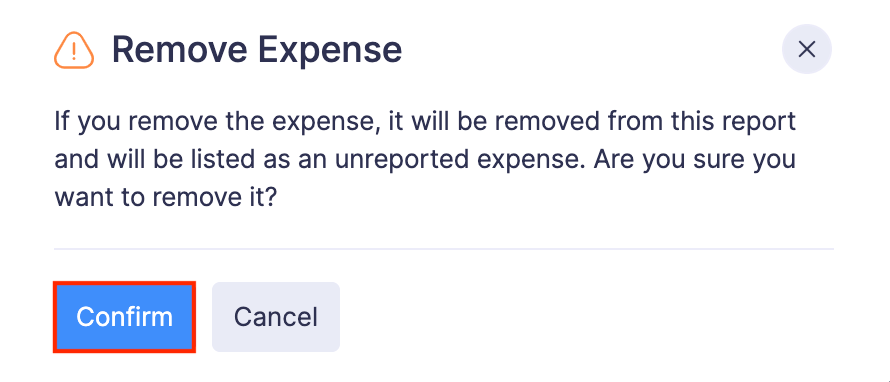Click the exclamation mark alert icon
This screenshot has height=382, width=890.
[x=74, y=51]
